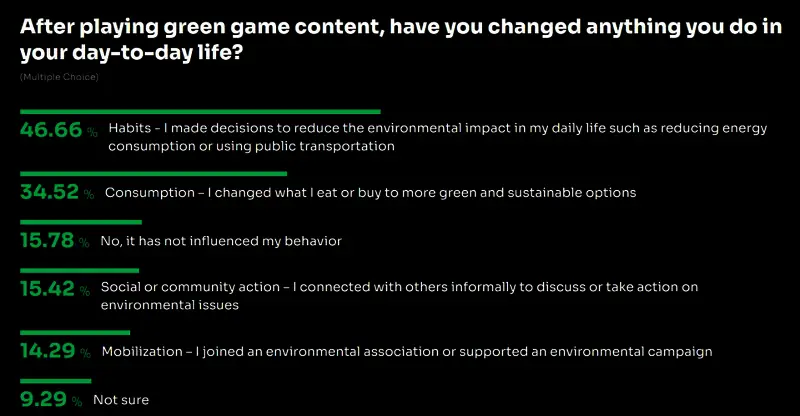Screen dimensions: 800x416
Task: Click the green bar above 14.29%
Action: click(75, 332)
